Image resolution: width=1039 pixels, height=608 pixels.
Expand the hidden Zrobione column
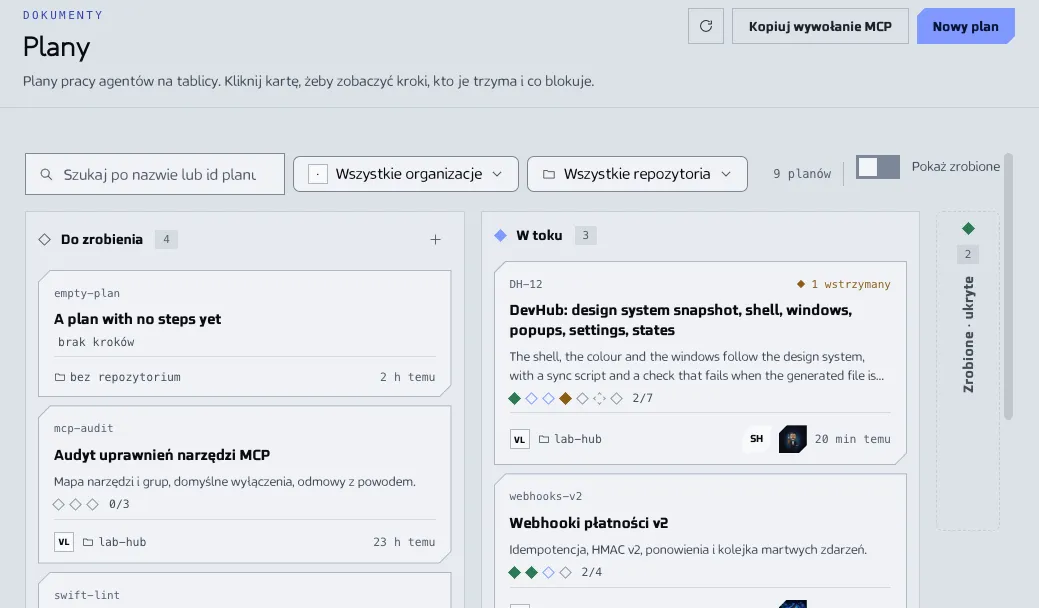tap(967, 371)
